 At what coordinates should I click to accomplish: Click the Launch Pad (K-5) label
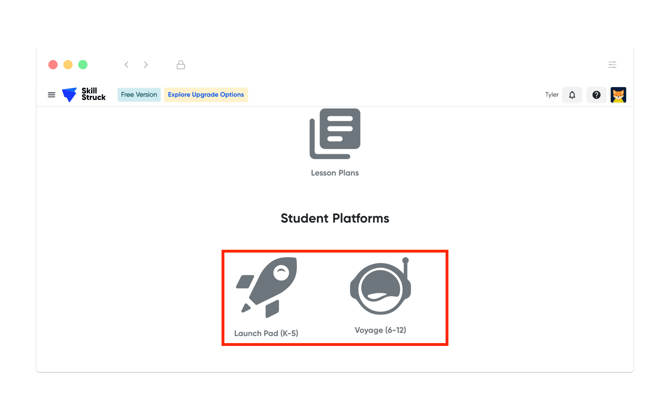pos(266,333)
